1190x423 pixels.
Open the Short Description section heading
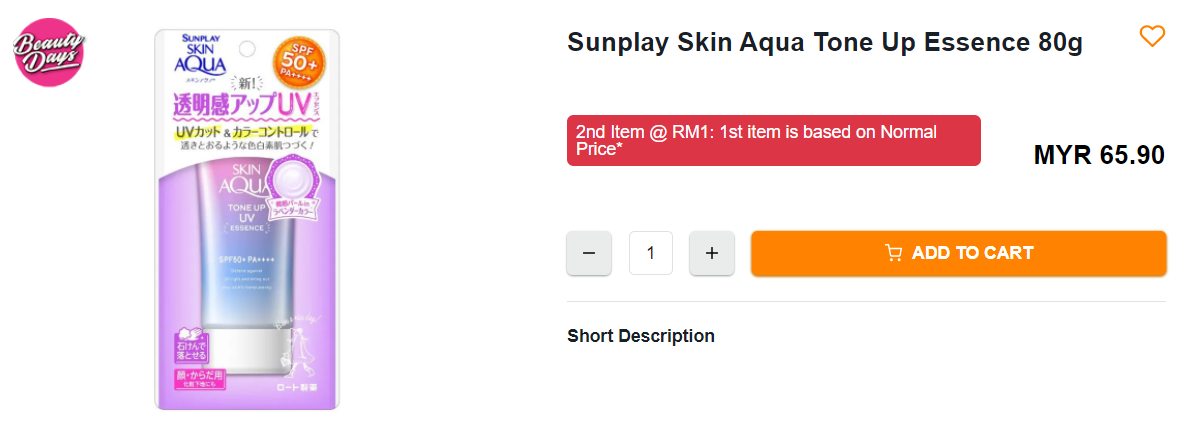coord(640,336)
